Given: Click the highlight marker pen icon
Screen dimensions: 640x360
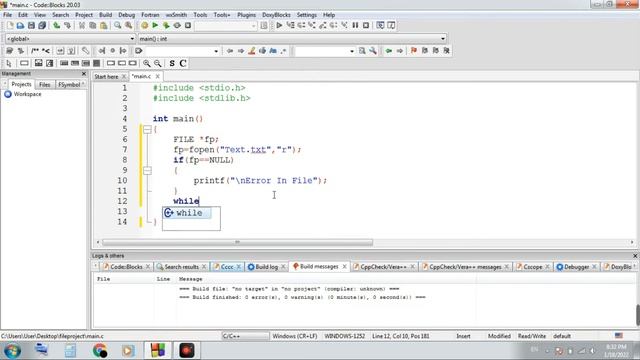Looking at the screenshot, I should (252, 51).
